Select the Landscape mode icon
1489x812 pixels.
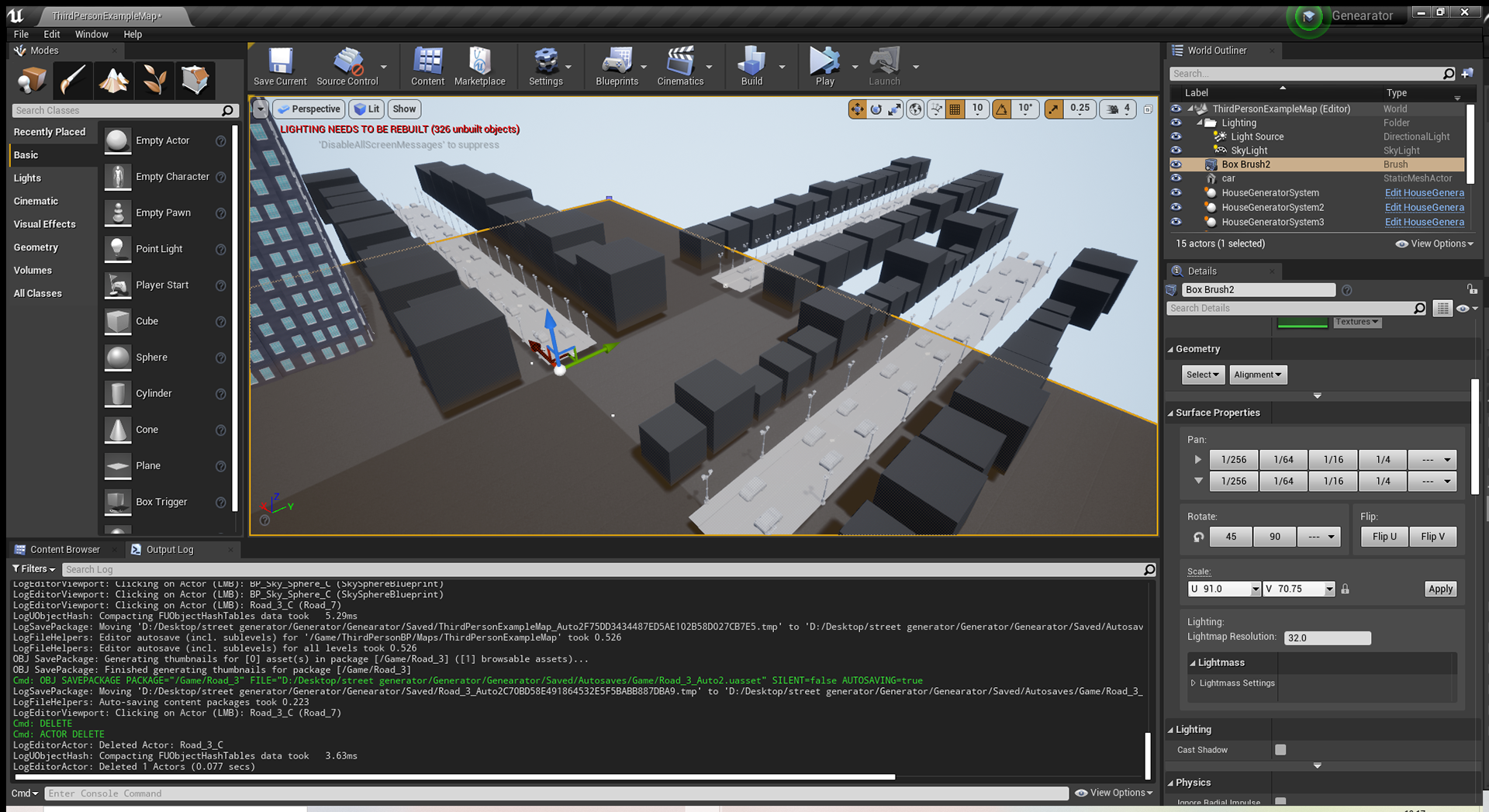pyautogui.click(x=113, y=80)
